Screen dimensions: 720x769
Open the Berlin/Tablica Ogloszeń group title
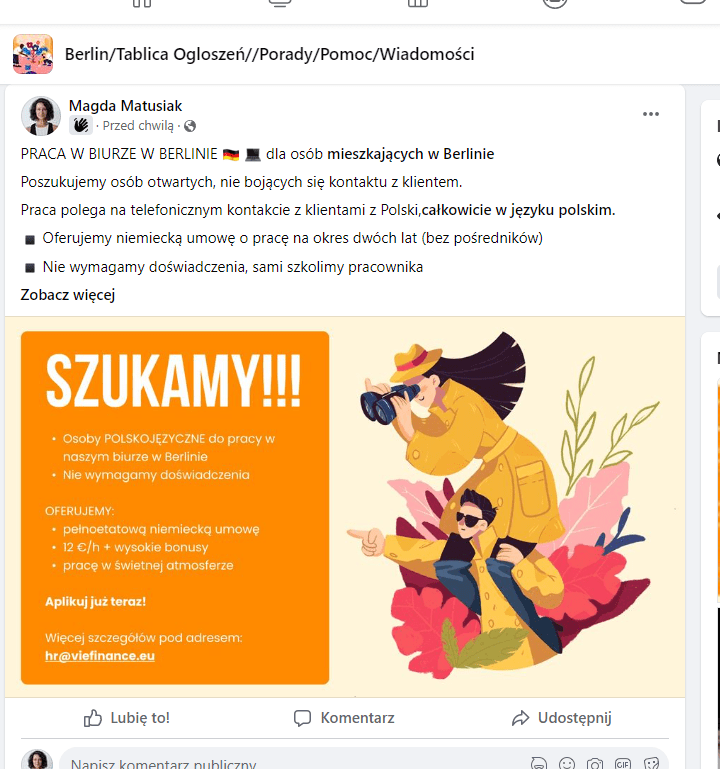tap(269, 54)
